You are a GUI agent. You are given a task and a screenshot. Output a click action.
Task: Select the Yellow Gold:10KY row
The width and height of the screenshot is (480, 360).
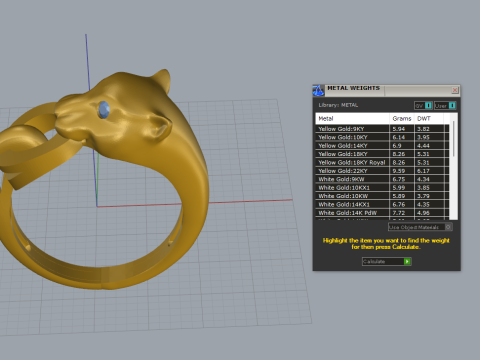(x=382, y=137)
